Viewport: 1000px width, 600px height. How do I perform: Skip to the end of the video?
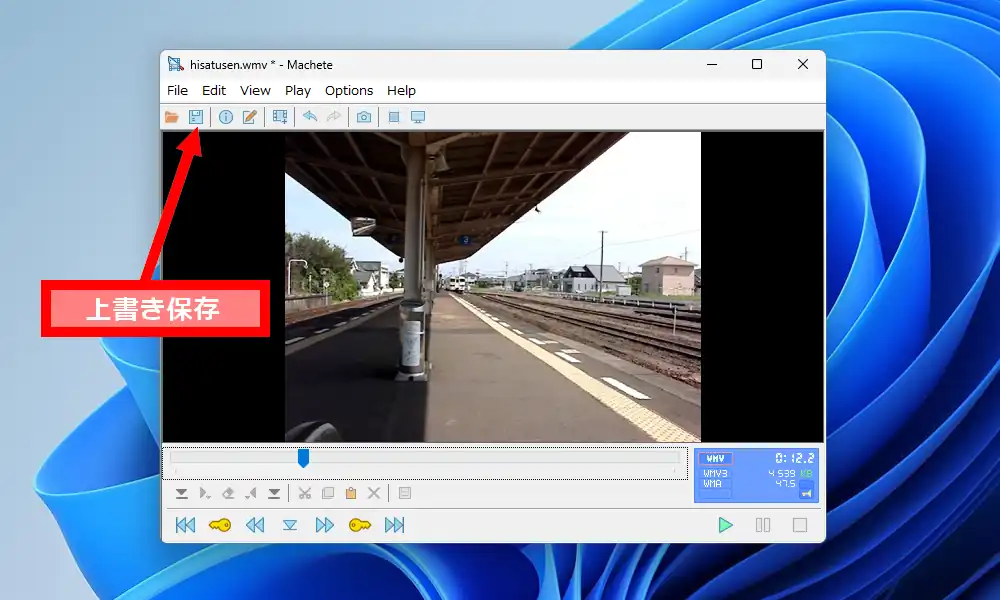point(395,525)
